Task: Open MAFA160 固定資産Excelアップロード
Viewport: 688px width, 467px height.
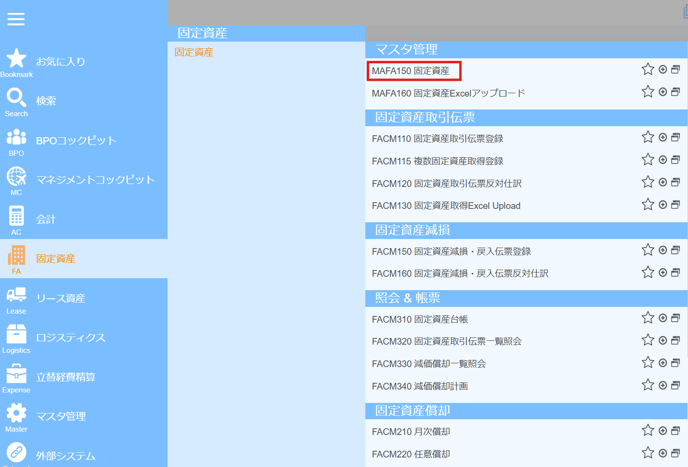Action: (x=448, y=93)
